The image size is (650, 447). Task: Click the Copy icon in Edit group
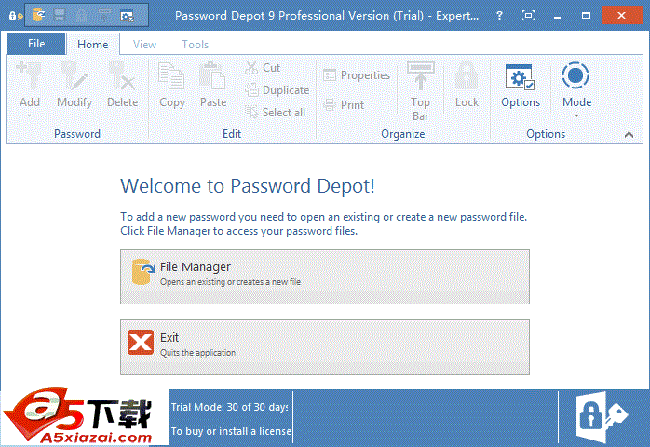point(171,75)
